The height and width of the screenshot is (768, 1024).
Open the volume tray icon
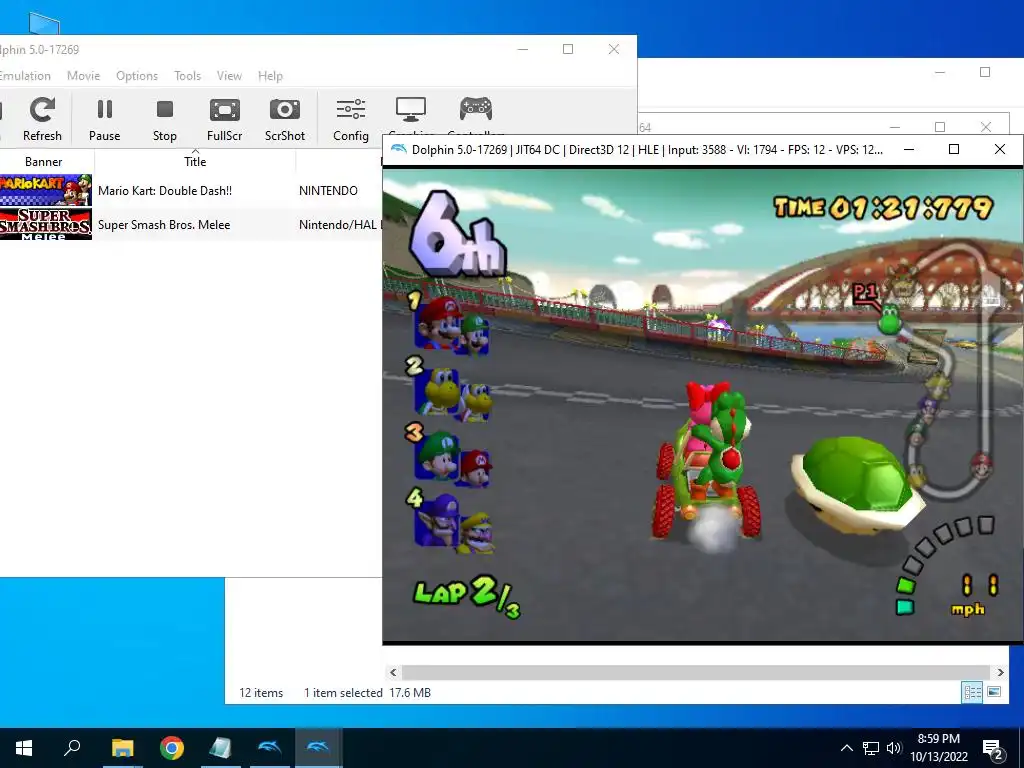point(894,748)
